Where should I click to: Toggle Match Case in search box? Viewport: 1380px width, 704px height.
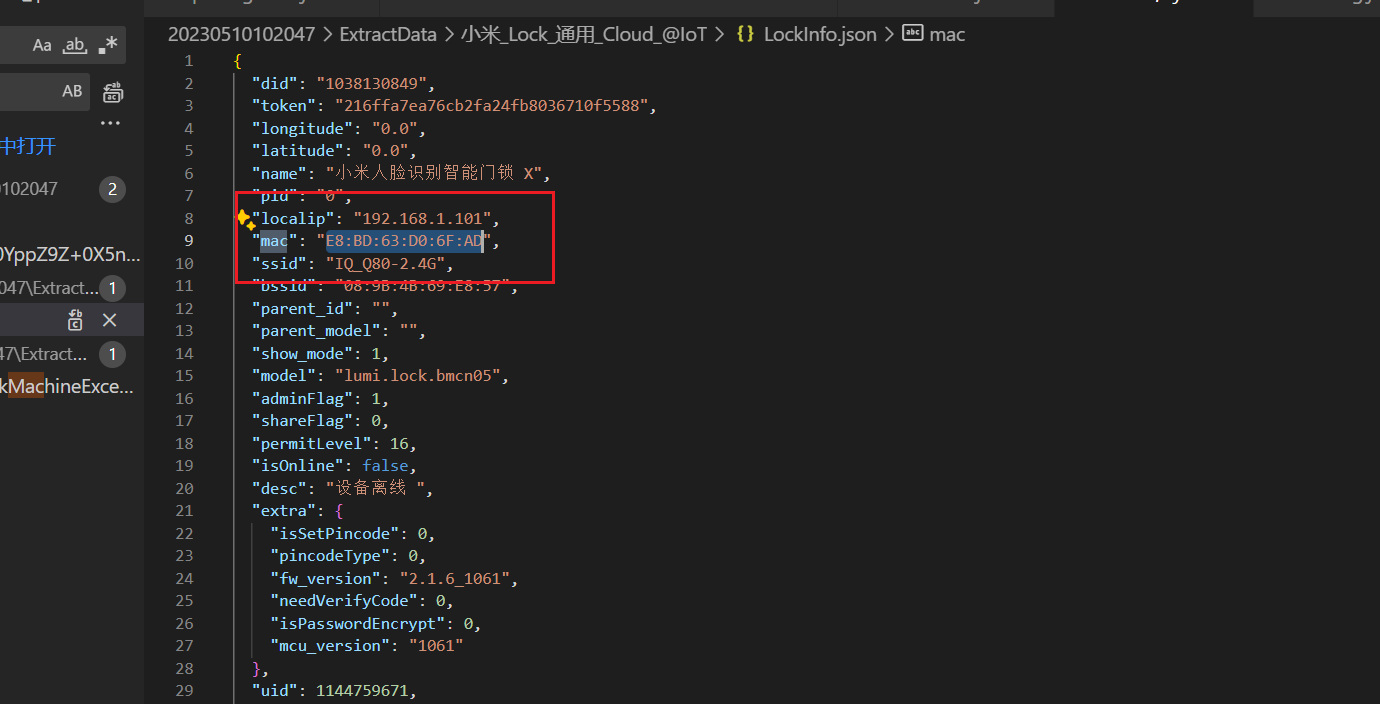42,45
